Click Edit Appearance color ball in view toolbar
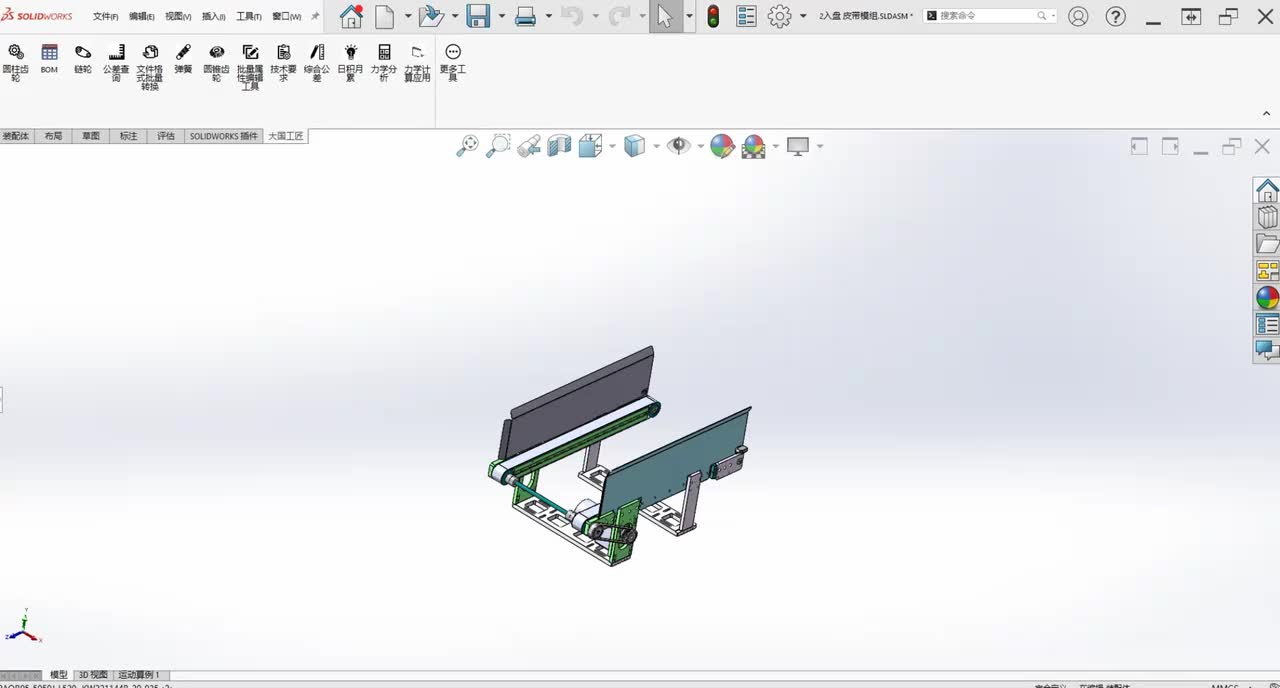Image resolution: width=1280 pixels, height=688 pixels. (x=722, y=146)
